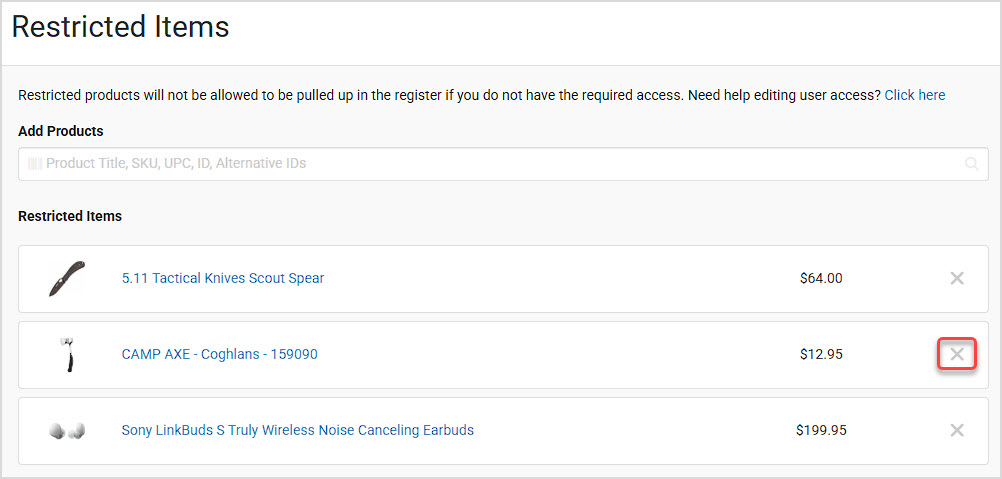Image resolution: width=1002 pixels, height=479 pixels.
Task: Select the $64.00 price of the knife
Action: 821,278
